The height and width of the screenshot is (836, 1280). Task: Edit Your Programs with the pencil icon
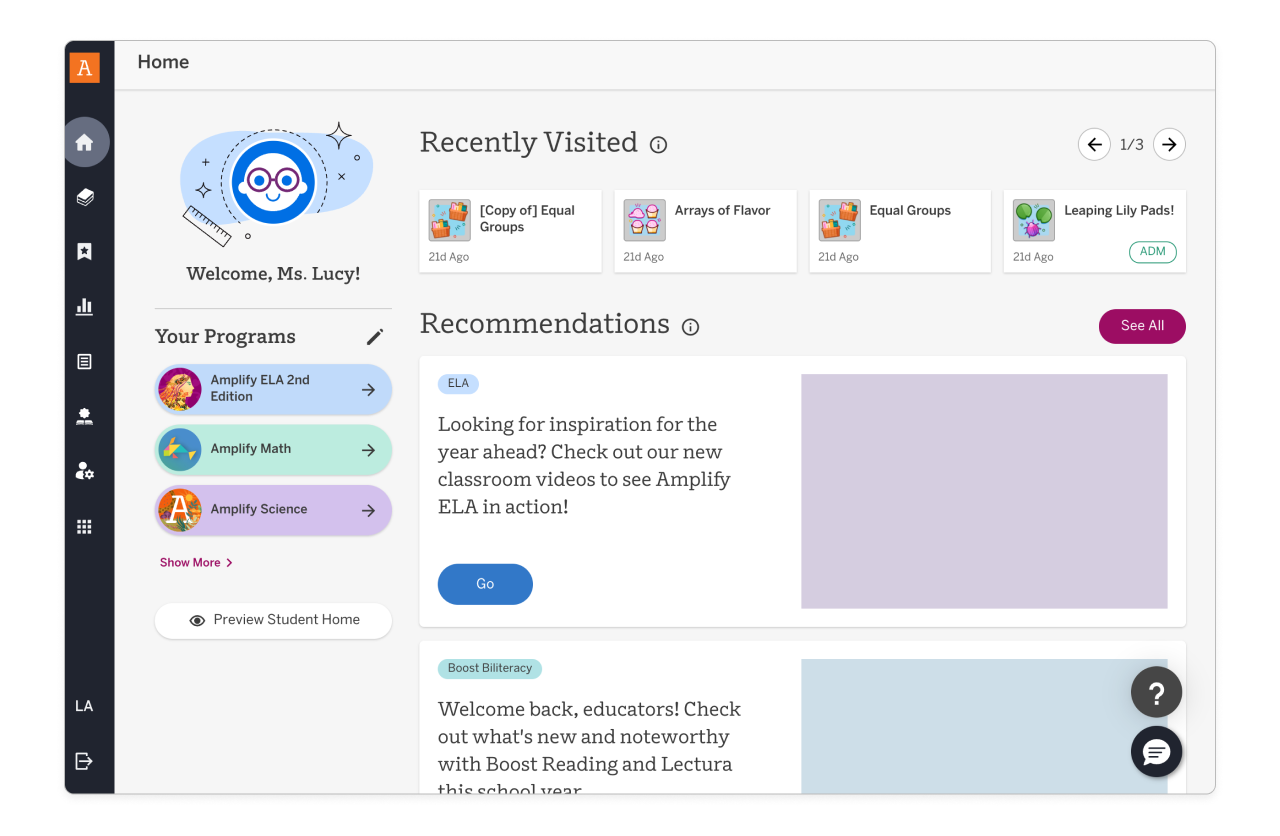click(x=374, y=336)
